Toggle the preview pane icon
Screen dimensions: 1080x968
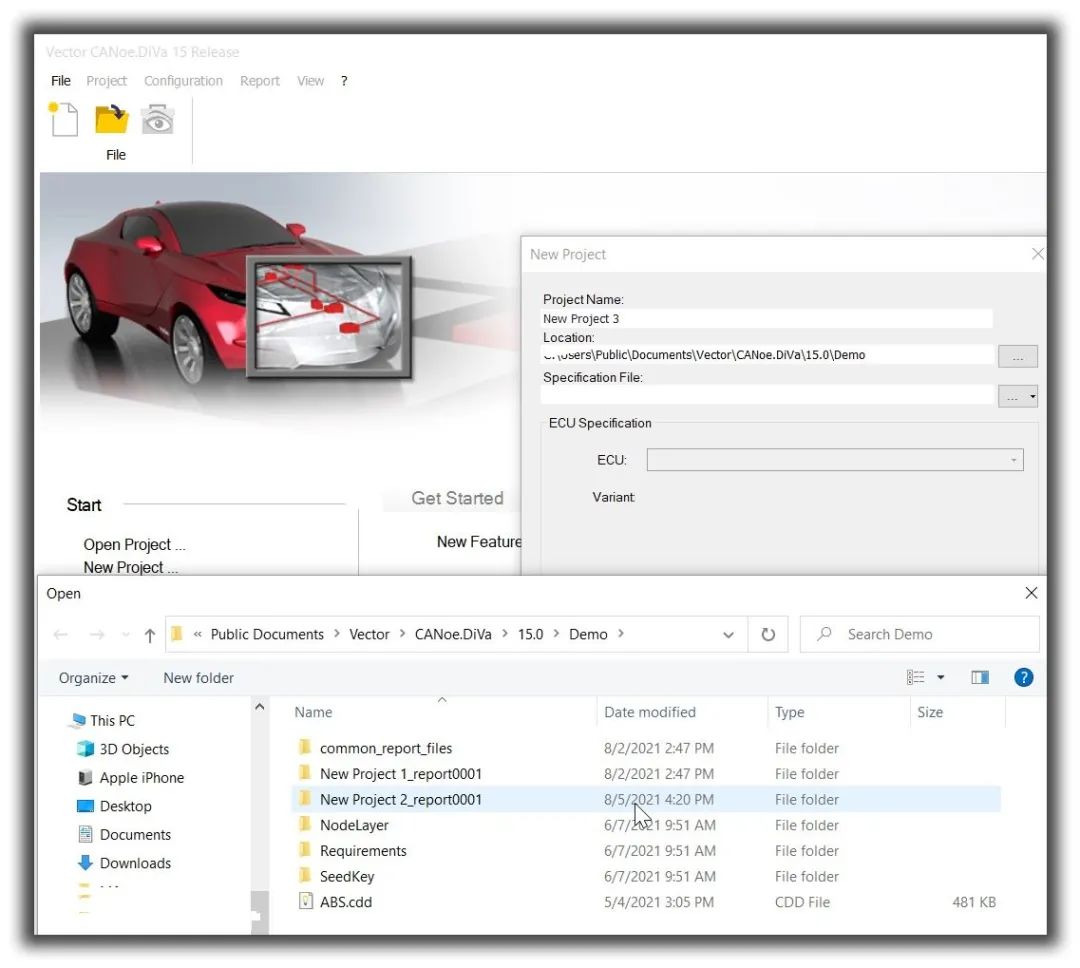click(979, 678)
